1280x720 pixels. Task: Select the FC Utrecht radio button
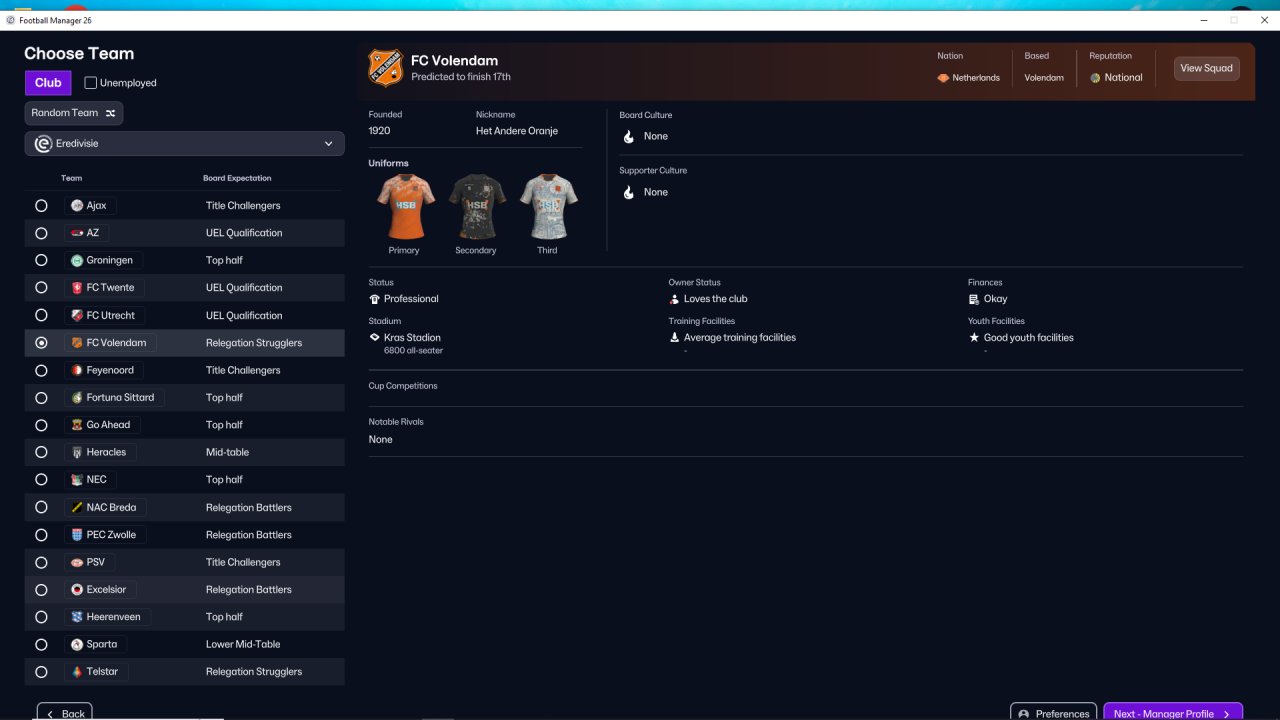[41, 315]
